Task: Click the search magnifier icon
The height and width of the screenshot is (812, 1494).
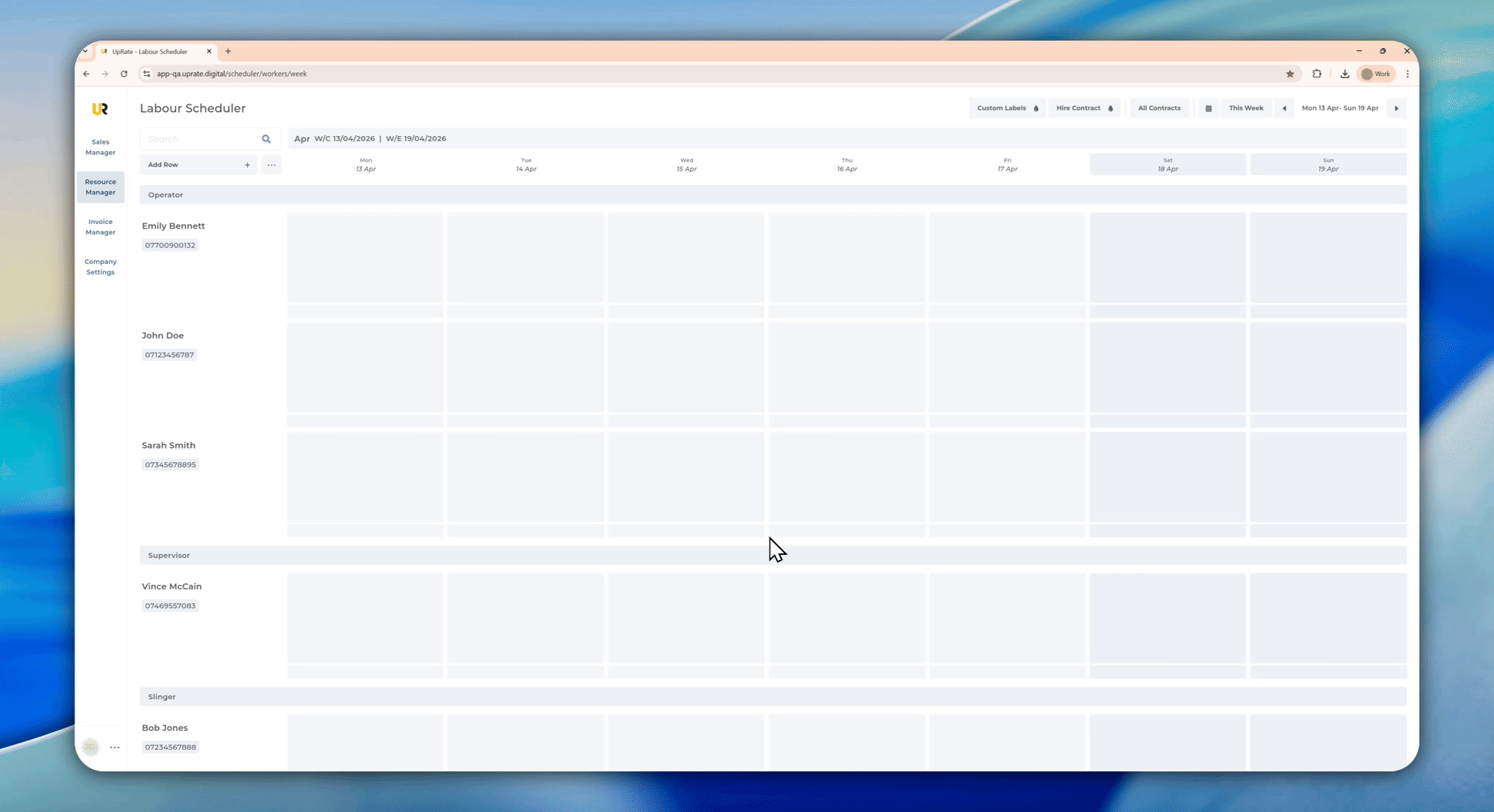Action: pos(266,139)
